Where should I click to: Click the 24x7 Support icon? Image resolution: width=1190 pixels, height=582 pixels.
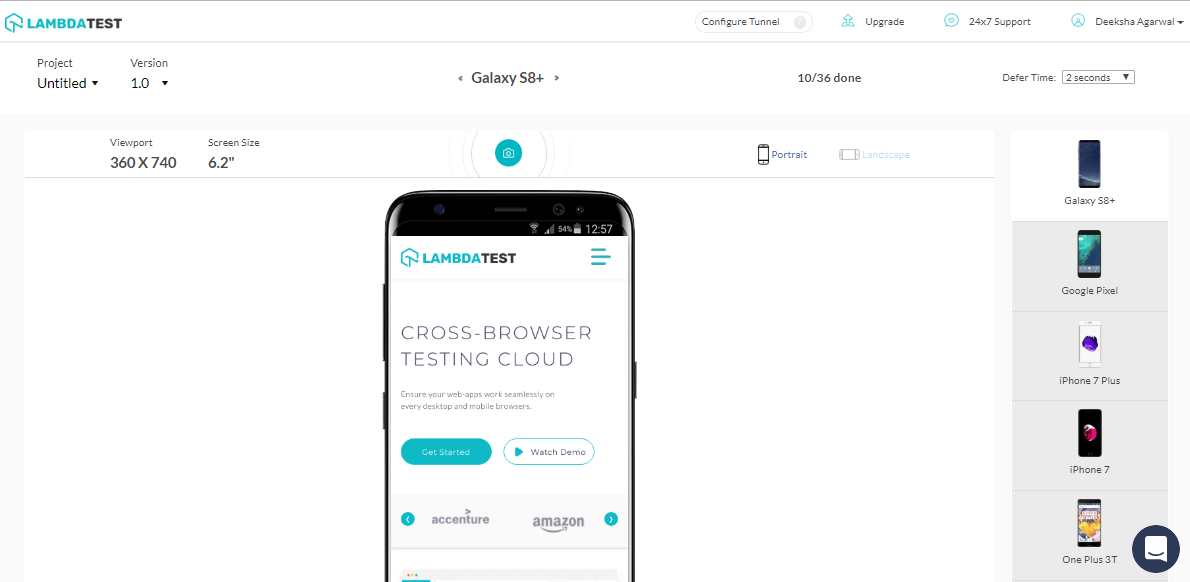point(950,20)
